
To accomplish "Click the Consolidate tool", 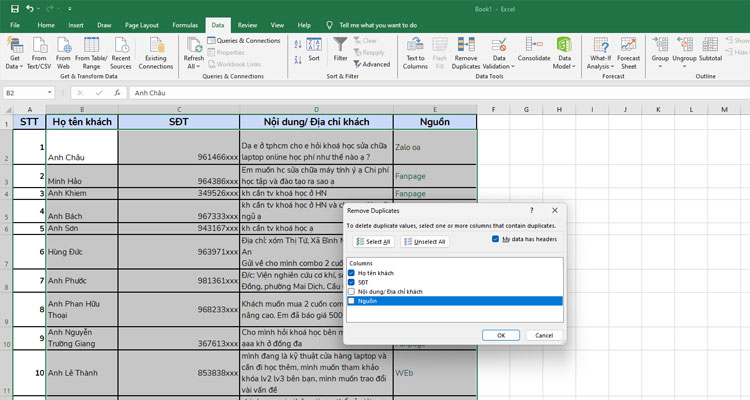I will pos(534,50).
